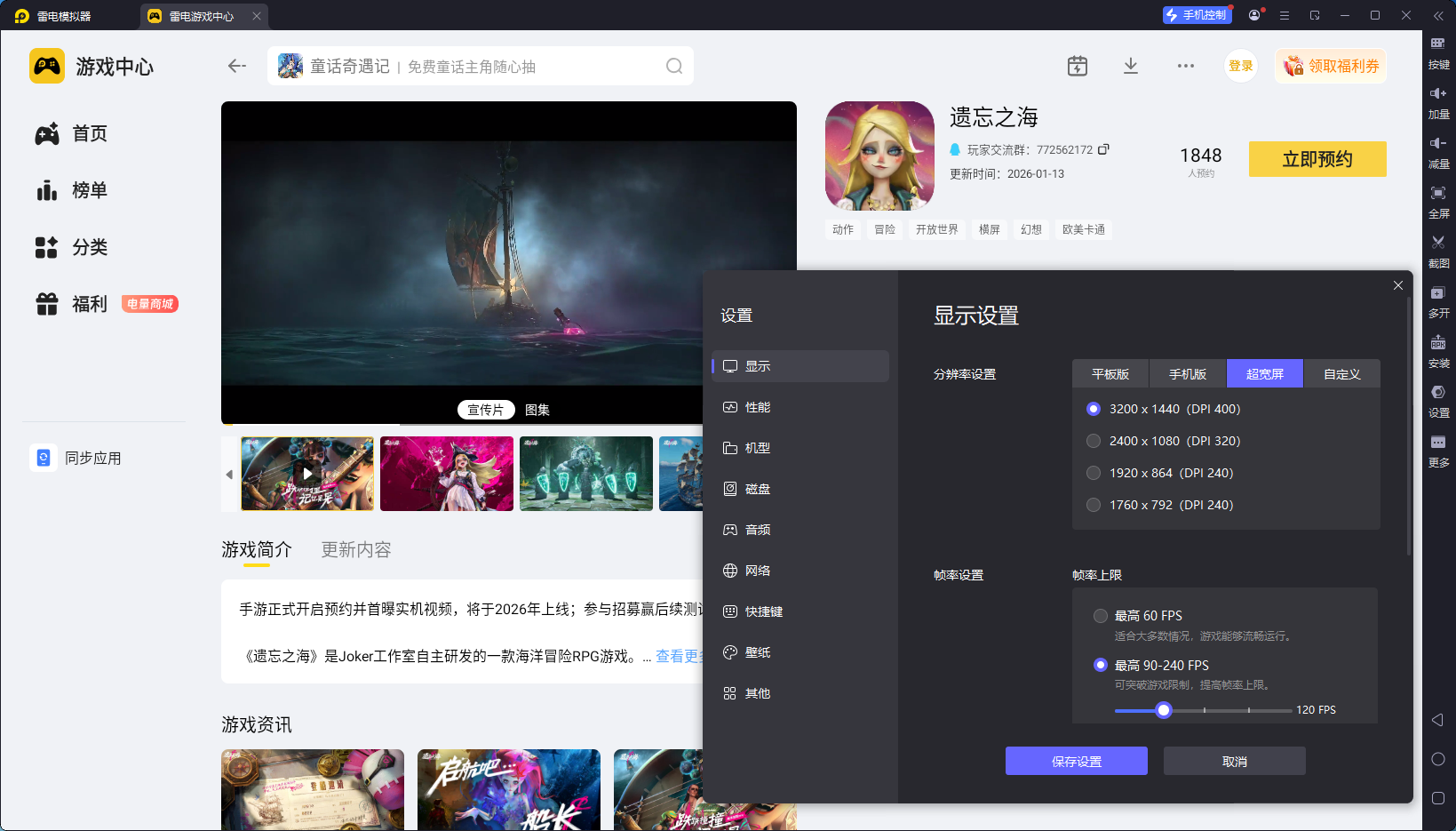Adjust the FPS limit slider
The height and width of the screenshot is (831, 1456).
pyautogui.click(x=1164, y=710)
